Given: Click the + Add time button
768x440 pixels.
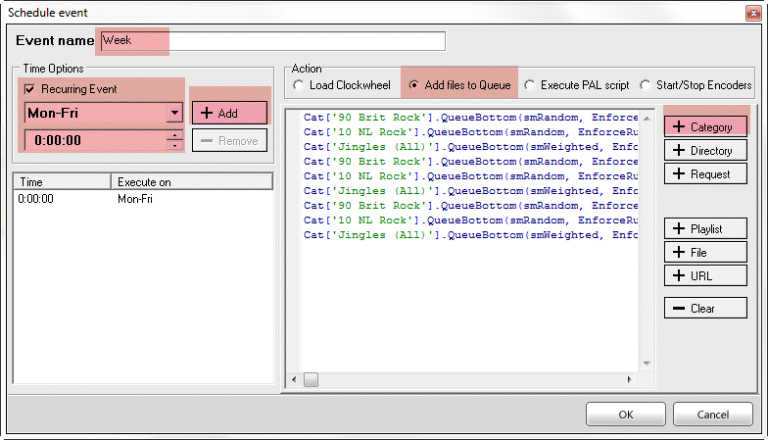Looking at the screenshot, I should [229, 113].
